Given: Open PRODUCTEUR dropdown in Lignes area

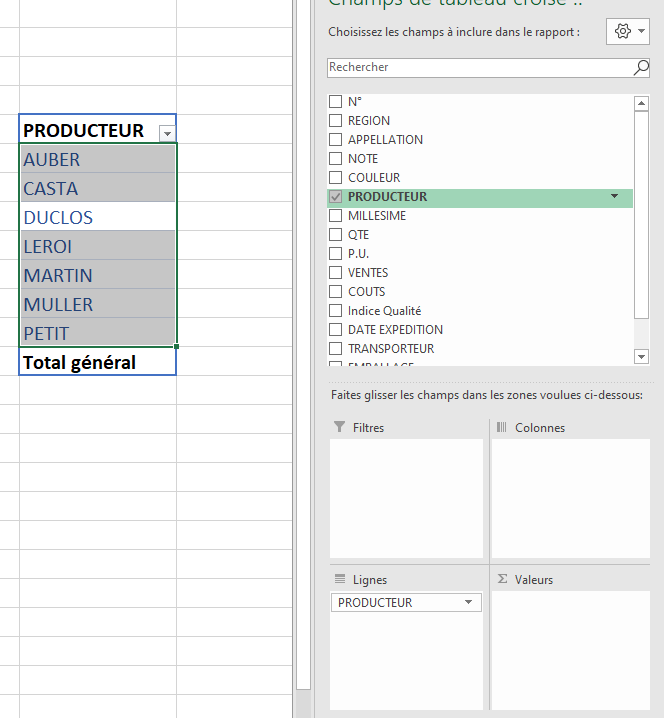Looking at the screenshot, I should point(468,603).
